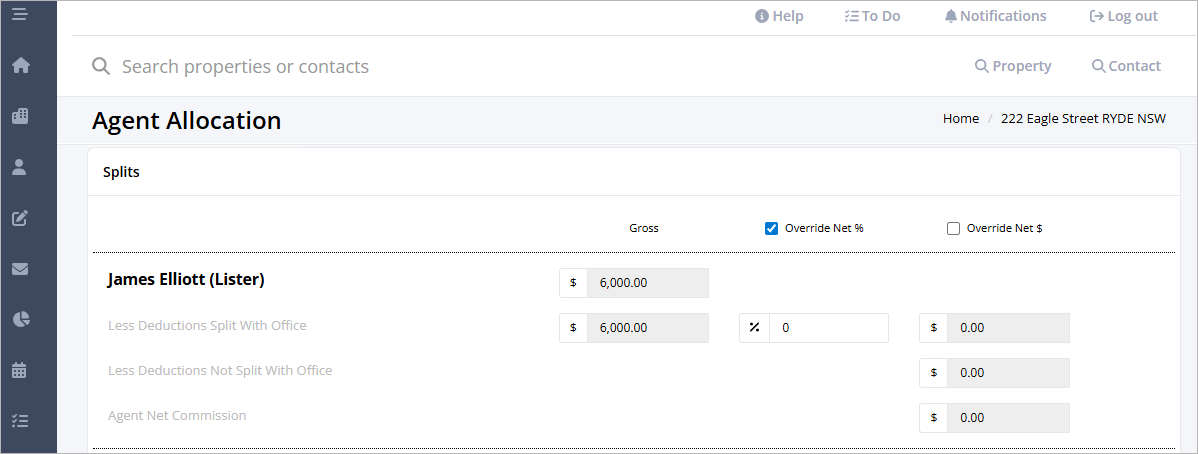Screen dimensions: 1198x454
Task: Open the calendar sidebar icon
Action: pos(20,371)
